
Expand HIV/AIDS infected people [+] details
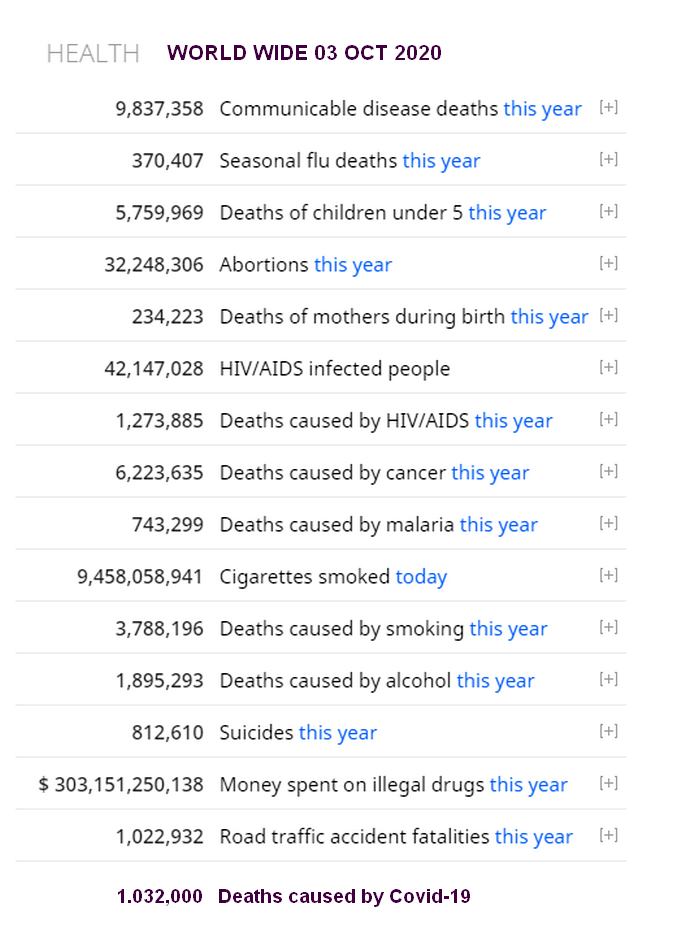[608, 368]
